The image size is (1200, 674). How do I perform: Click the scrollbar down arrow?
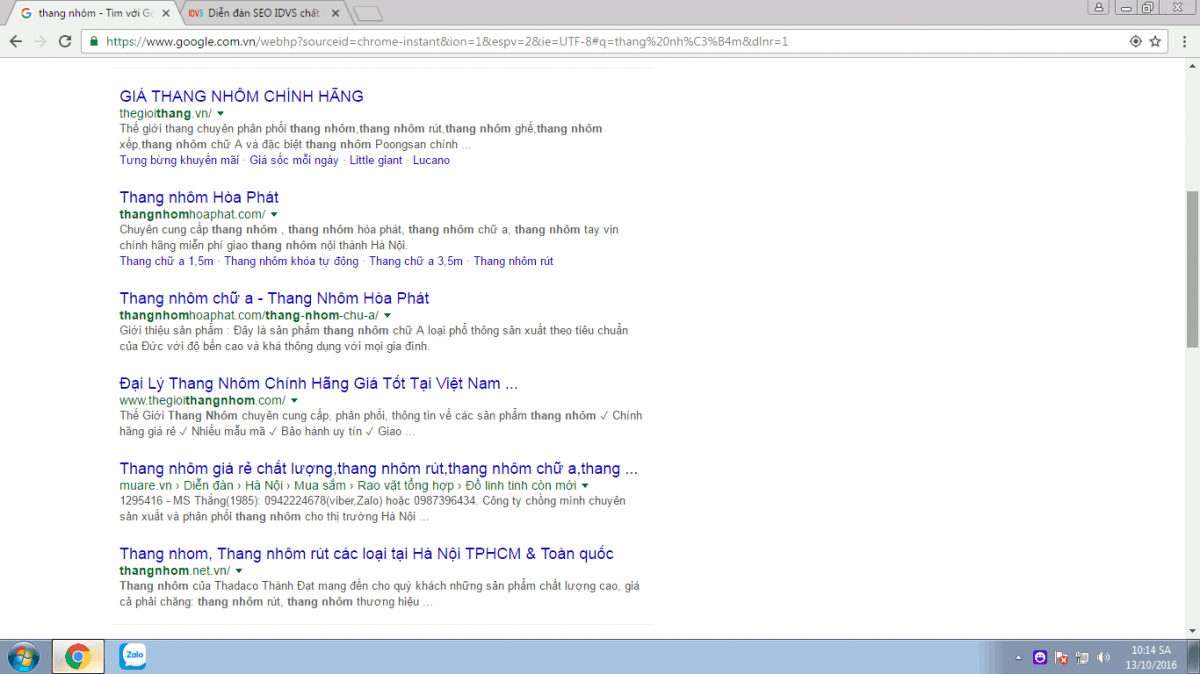[x=1191, y=629]
